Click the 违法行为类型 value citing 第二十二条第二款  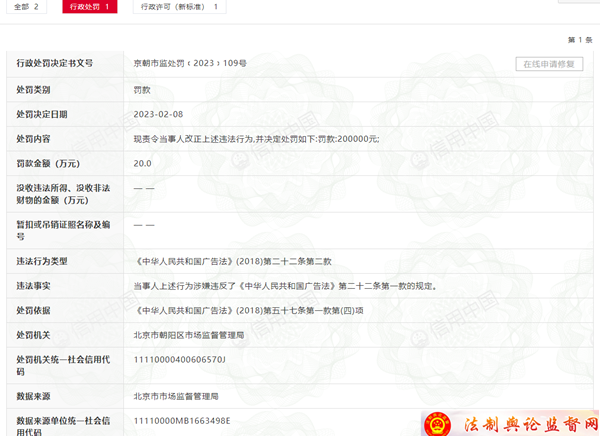(233, 261)
